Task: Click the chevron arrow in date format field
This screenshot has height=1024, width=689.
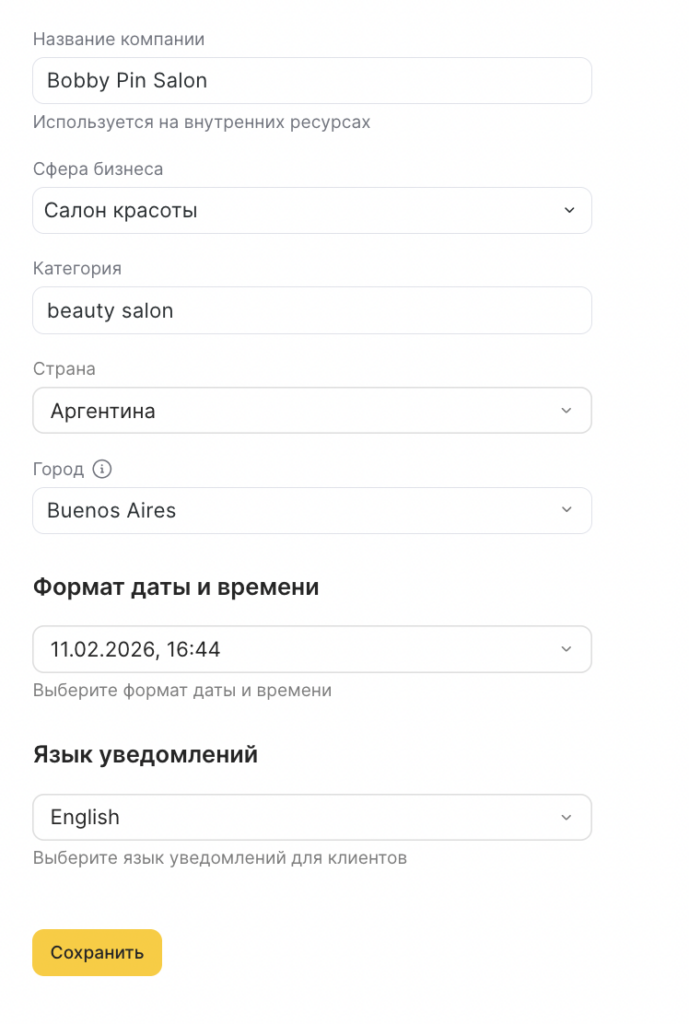Action: pos(566,649)
